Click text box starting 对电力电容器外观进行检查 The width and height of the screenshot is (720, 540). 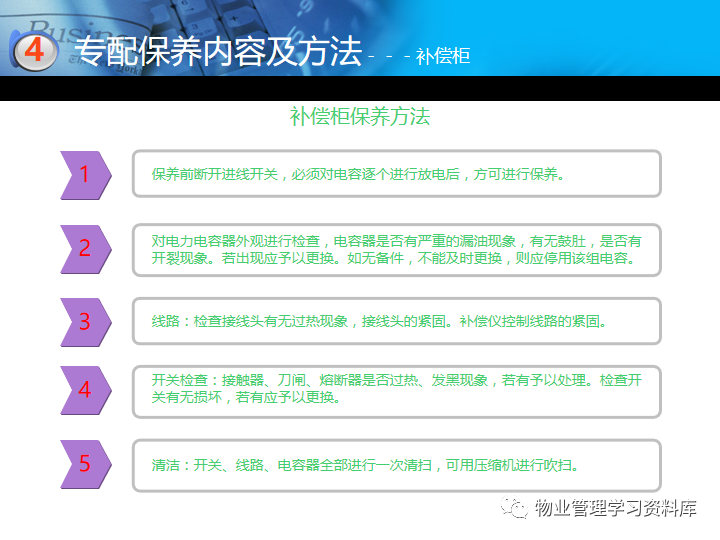coord(397,250)
